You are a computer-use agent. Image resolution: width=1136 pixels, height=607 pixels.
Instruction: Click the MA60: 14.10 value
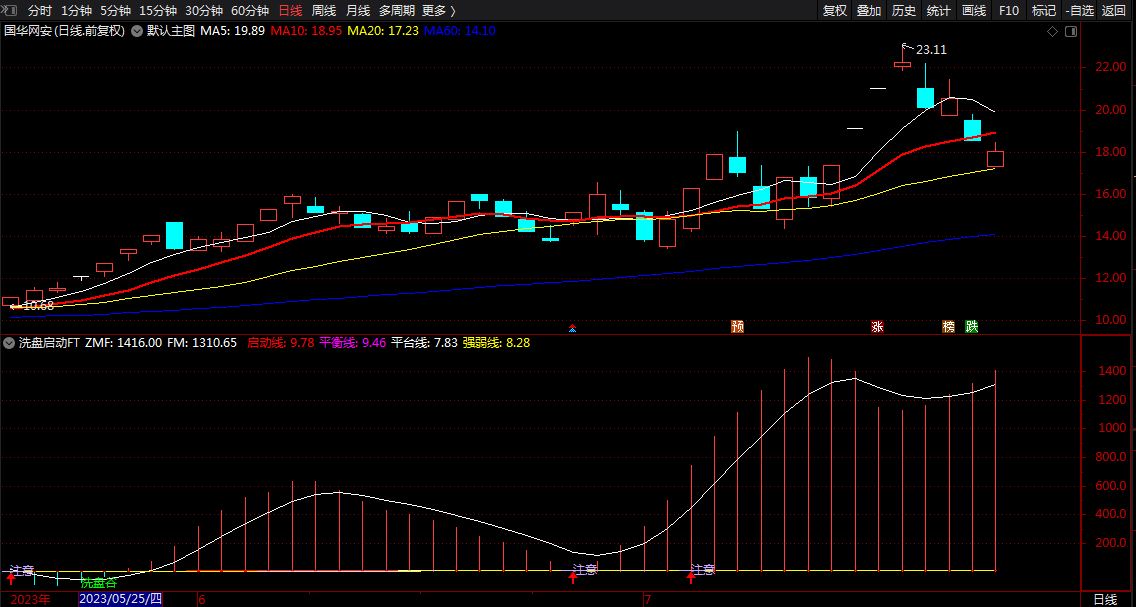459,31
